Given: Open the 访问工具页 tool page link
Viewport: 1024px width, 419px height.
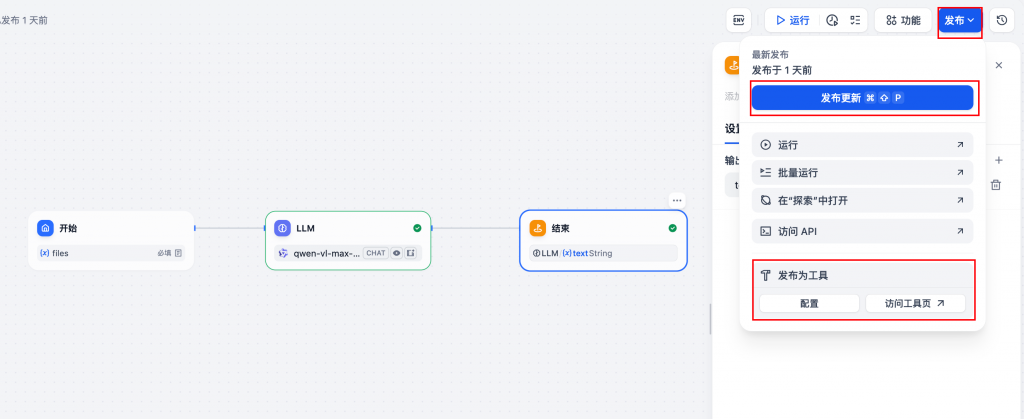Looking at the screenshot, I should 915,303.
